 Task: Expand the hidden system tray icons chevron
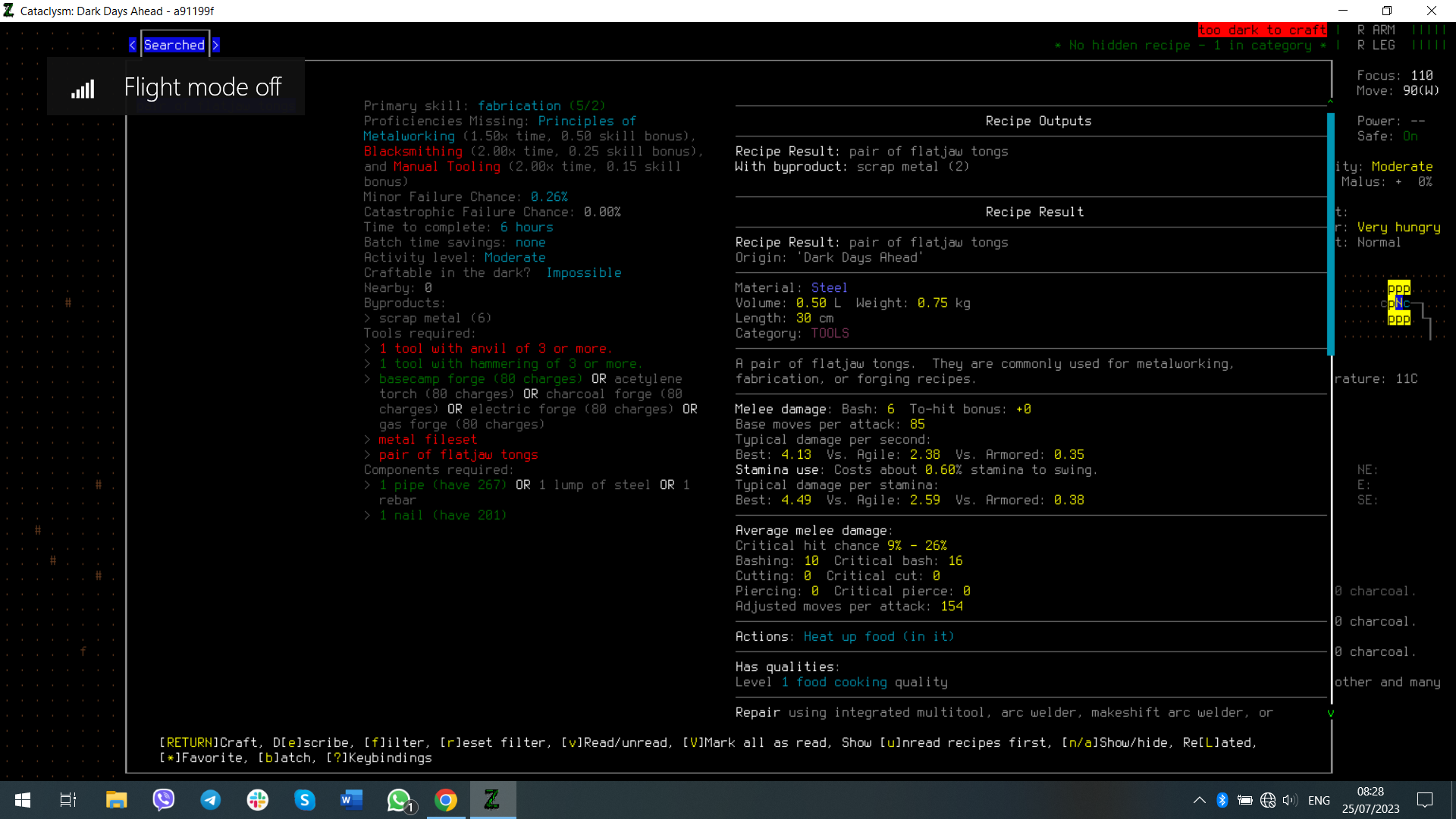pyautogui.click(x=1199, y=800)
